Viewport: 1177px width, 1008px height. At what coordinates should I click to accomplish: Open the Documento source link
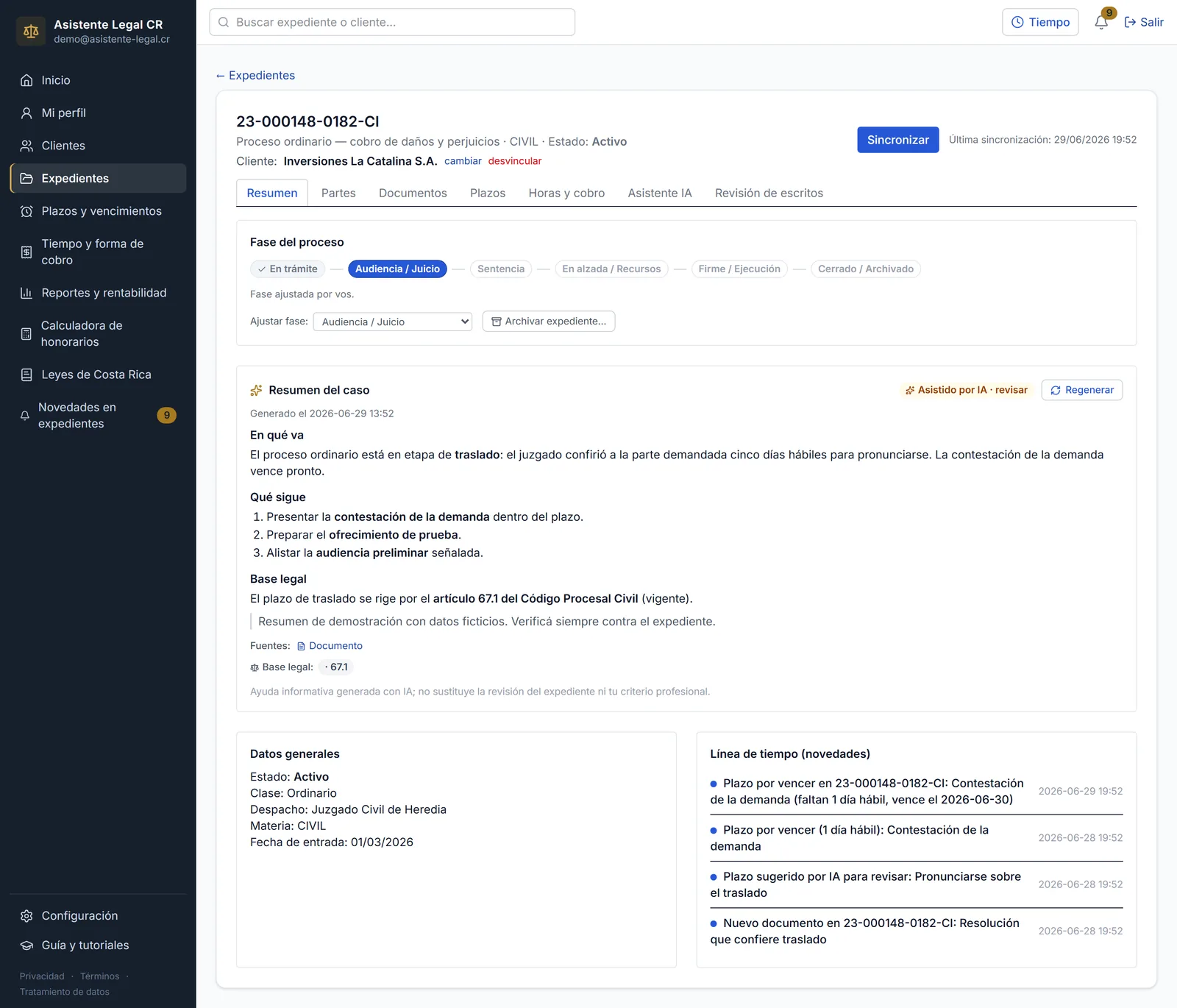coord(330,646)
